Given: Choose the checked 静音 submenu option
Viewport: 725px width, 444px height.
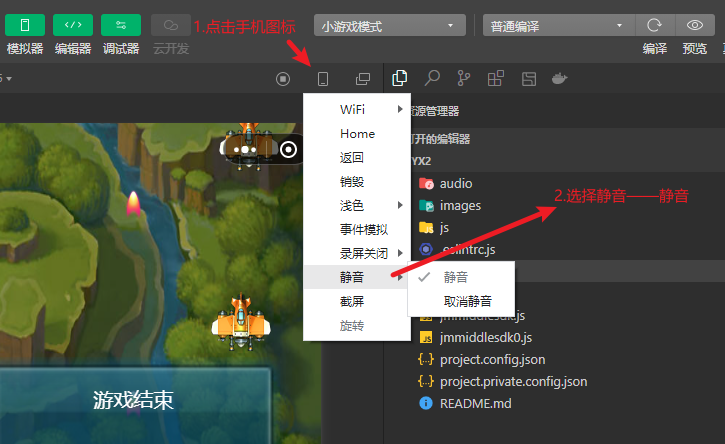Looking at the screenshot, I should [461, 277].
